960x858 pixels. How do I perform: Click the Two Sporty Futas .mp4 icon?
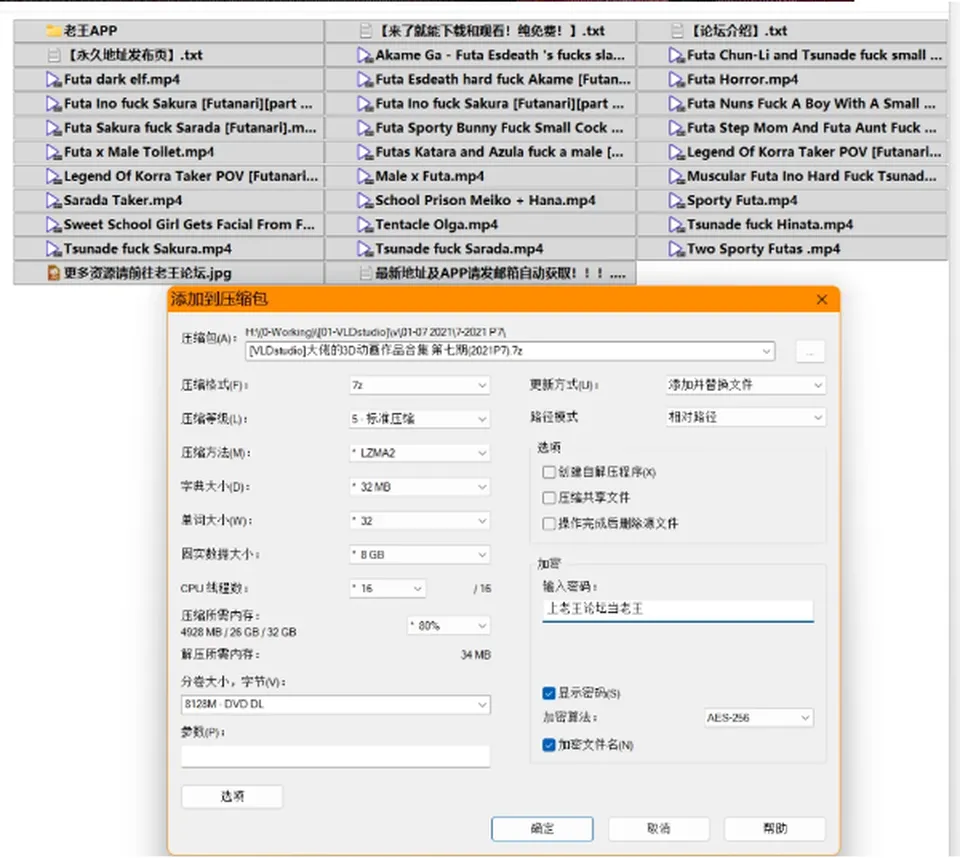pos(677,249)
